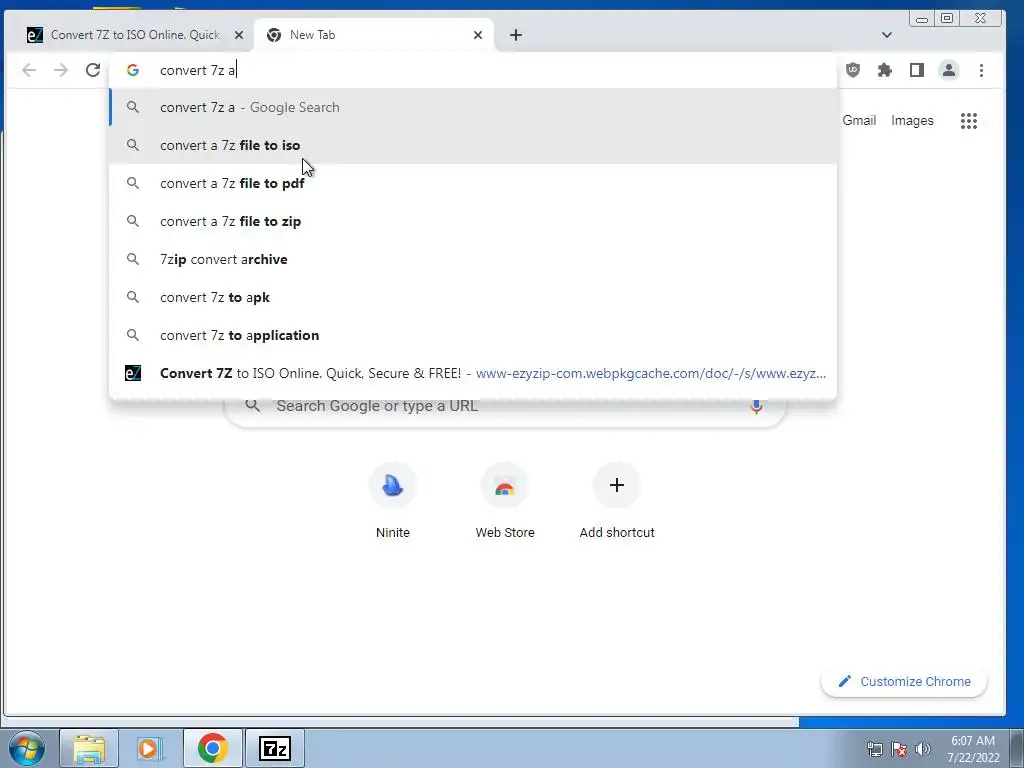Click the Add shortcut button
Viewport: 1024px width, 768px height.
tap(616, 501)
